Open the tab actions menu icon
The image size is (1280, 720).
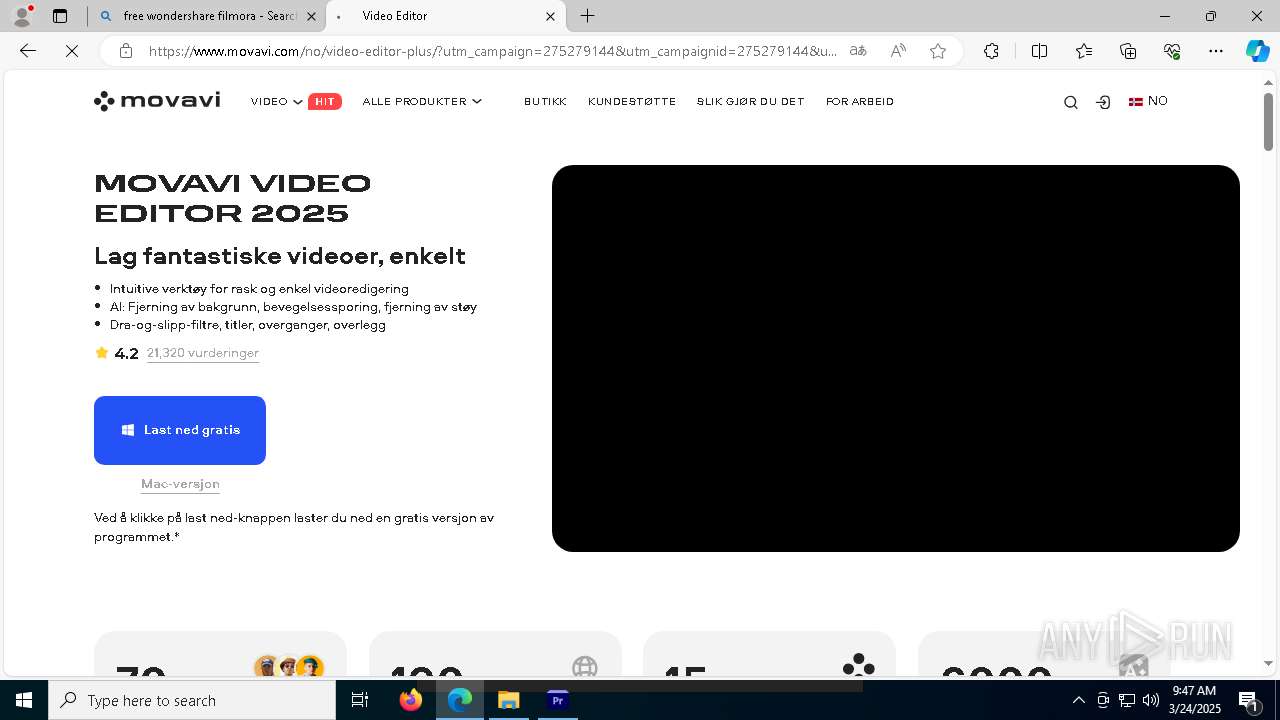(x=60, y=16)
